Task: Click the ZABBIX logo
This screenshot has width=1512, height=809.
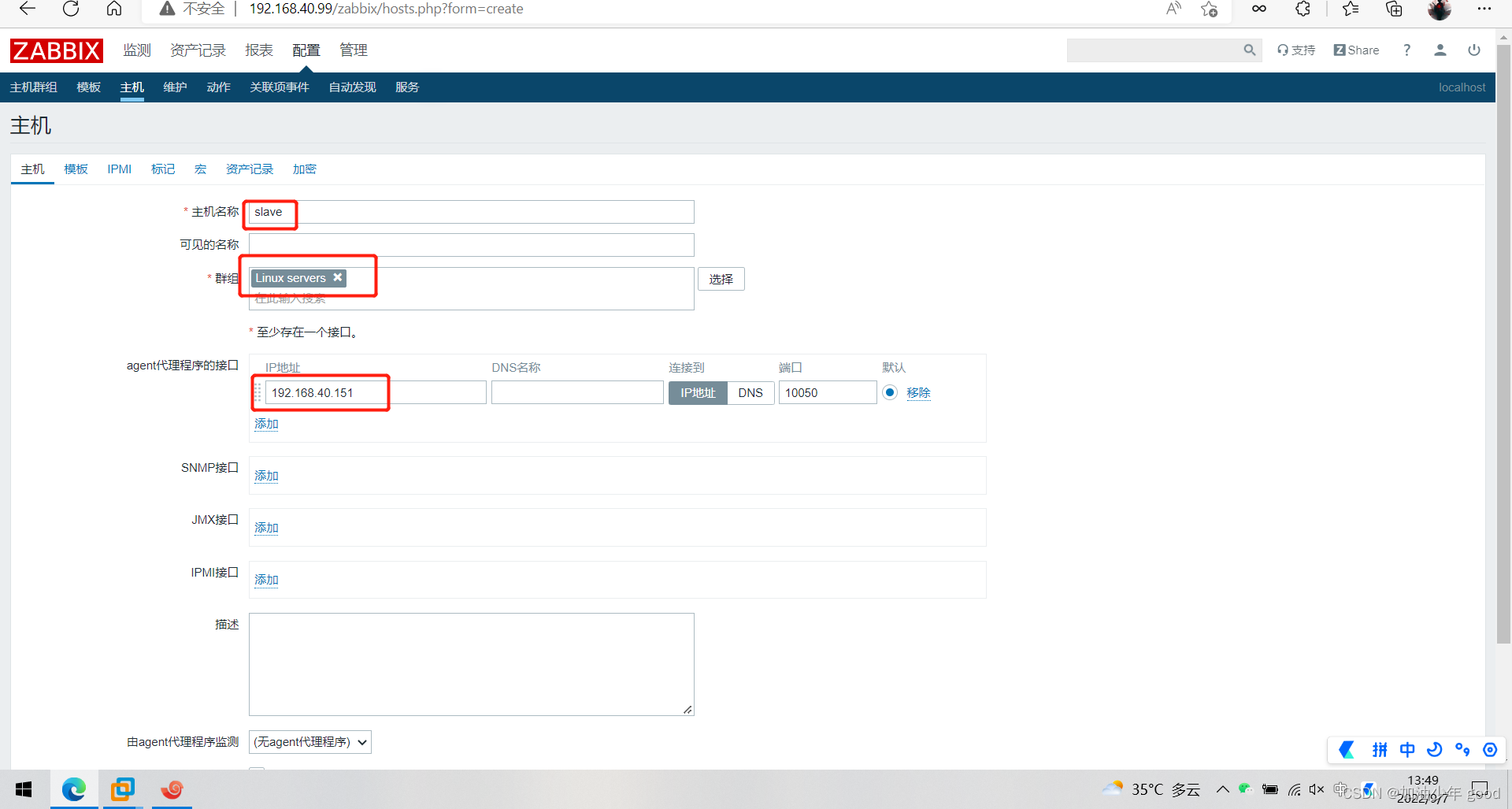Action: pos(56,50)
